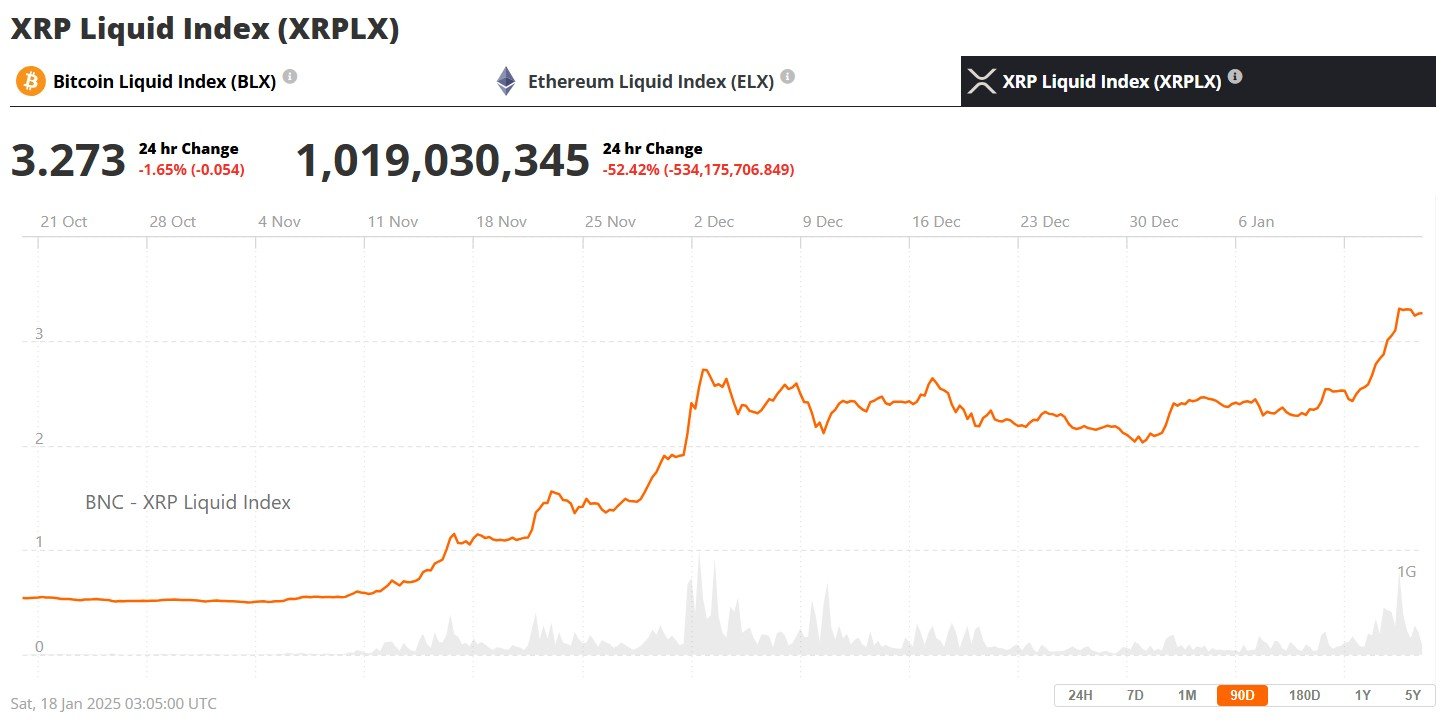Show the 5Y chart range
Image resolution: width=1445 pixels, height=725 pixels.
coord(1412,695)
